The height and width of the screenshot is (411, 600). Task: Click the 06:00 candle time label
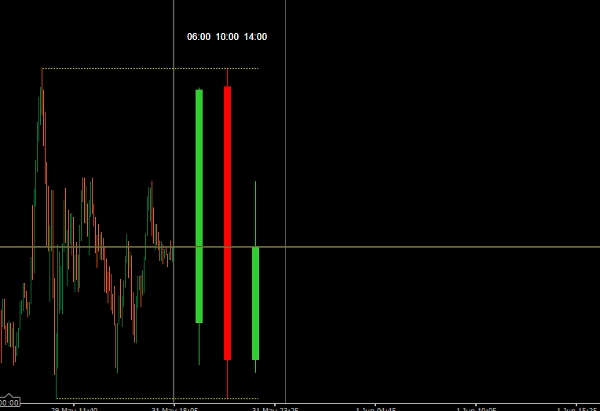point(198,37)
